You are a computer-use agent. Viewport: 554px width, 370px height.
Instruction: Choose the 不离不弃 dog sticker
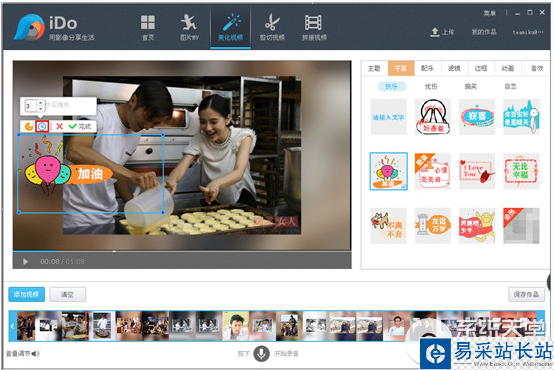388,226
